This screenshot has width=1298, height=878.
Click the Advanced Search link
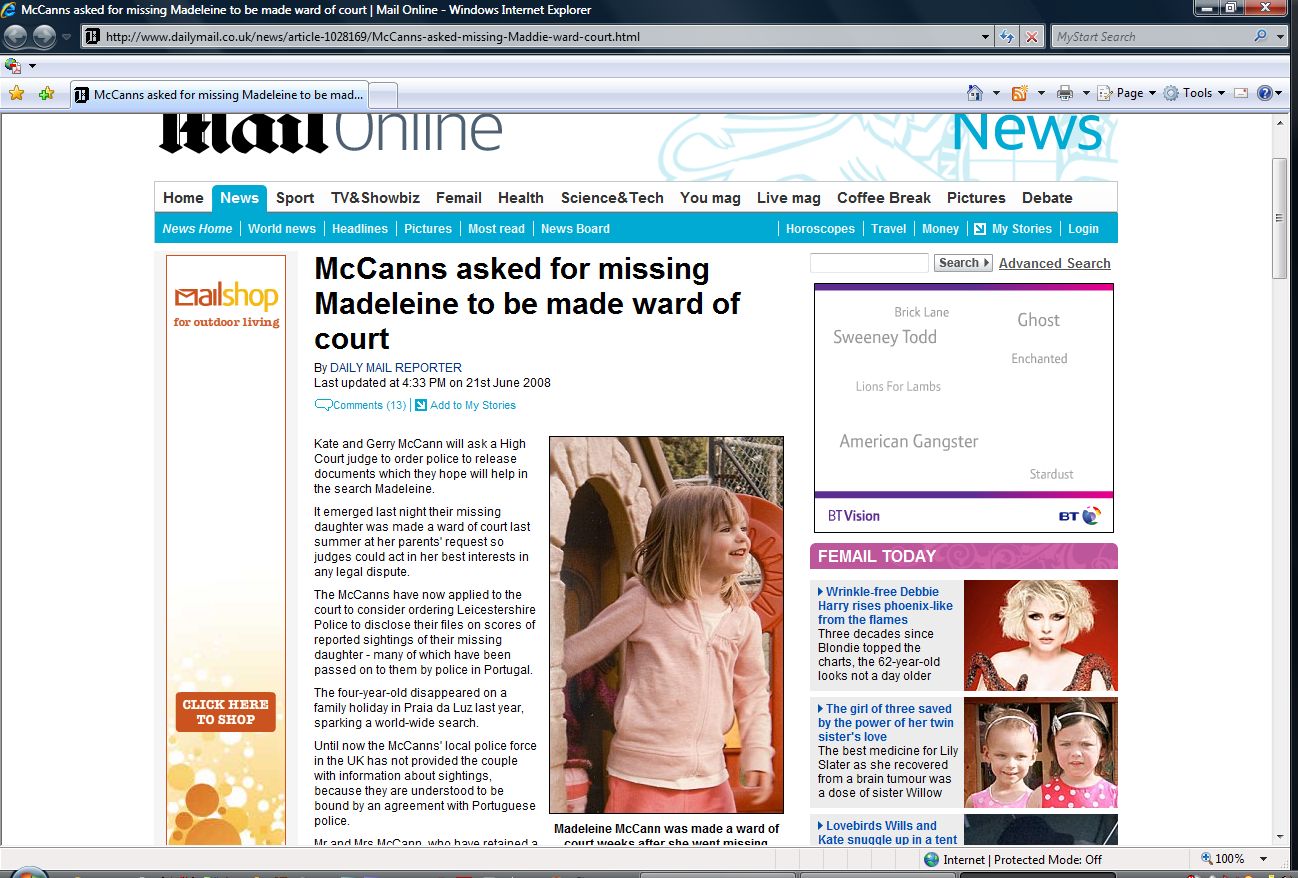(x=1054, y=263)
